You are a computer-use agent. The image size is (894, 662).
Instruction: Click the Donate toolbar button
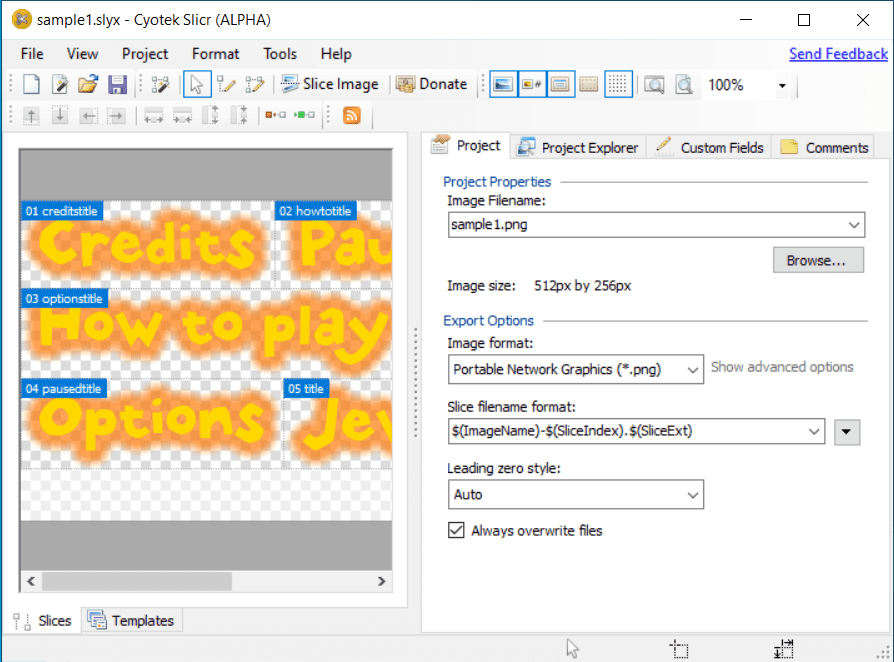coord(432,84)
